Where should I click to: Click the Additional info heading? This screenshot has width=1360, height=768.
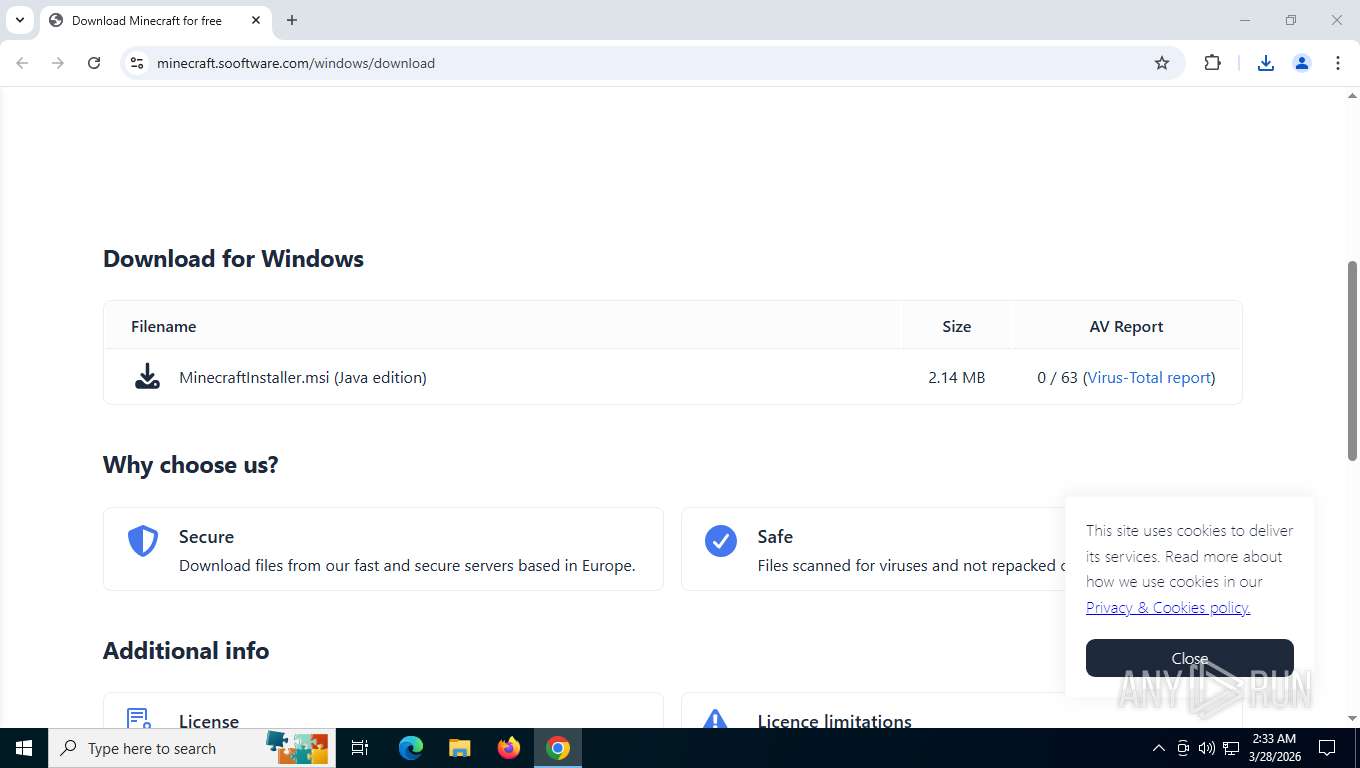186,650
